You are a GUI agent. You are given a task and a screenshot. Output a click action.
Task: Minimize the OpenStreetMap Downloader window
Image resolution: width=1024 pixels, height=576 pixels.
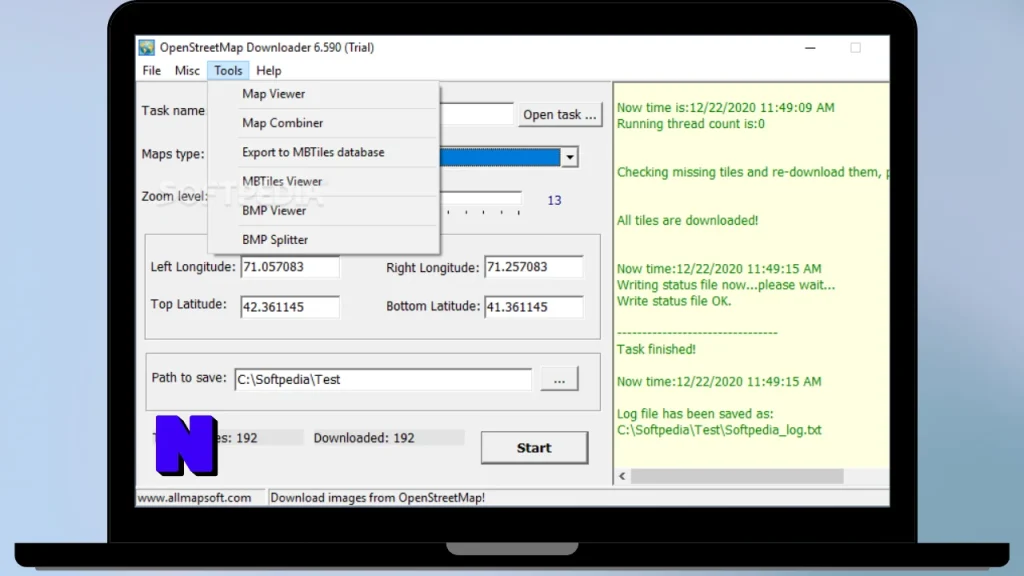pyautogui.click(x=810, y=48)
